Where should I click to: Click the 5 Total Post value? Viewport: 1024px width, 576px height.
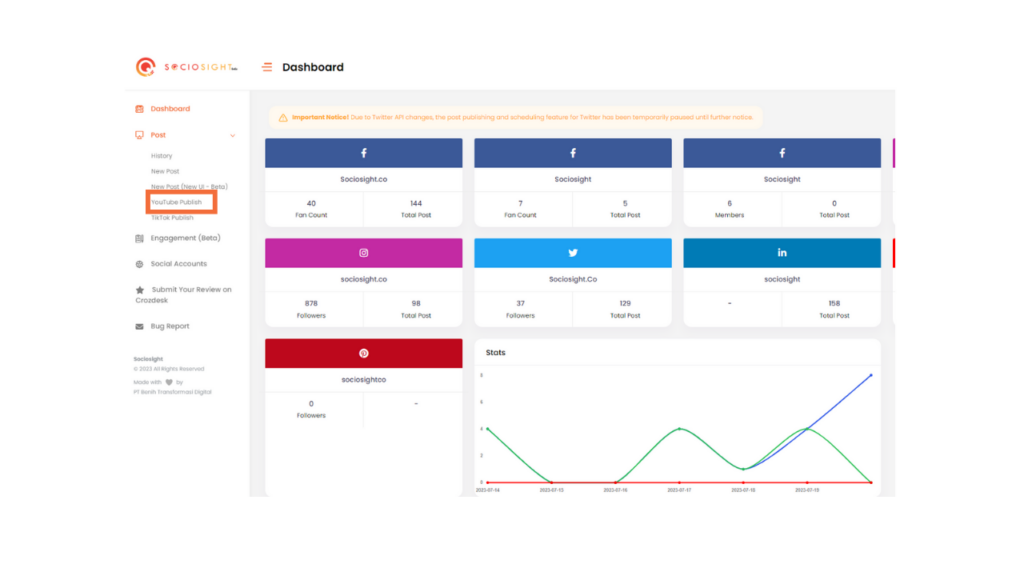625,203
